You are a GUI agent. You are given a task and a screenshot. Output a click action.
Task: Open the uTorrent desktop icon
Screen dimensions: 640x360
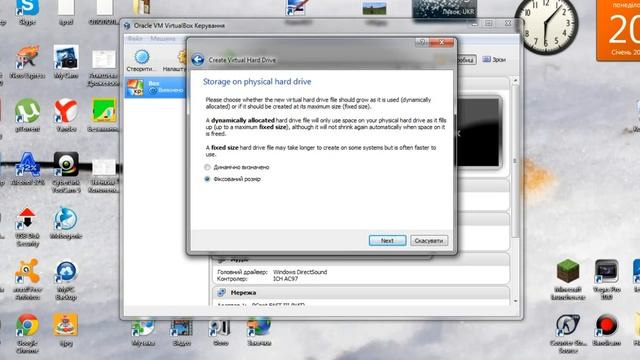27,116
